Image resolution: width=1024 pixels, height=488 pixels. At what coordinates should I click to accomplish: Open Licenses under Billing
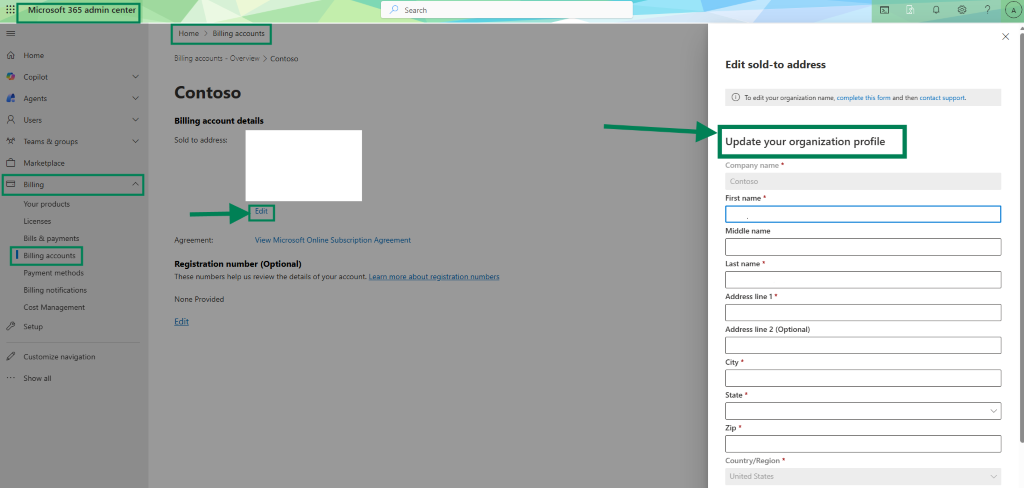(x=37, y=221)
